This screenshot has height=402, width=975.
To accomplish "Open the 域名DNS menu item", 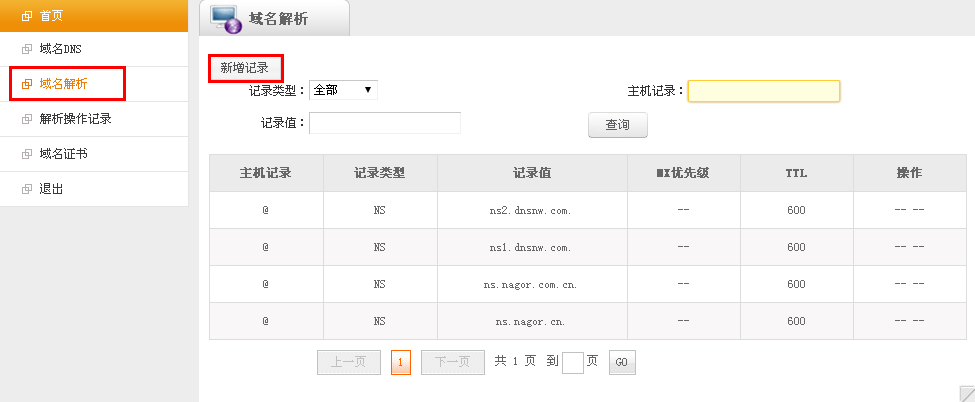I will (94, 49).
